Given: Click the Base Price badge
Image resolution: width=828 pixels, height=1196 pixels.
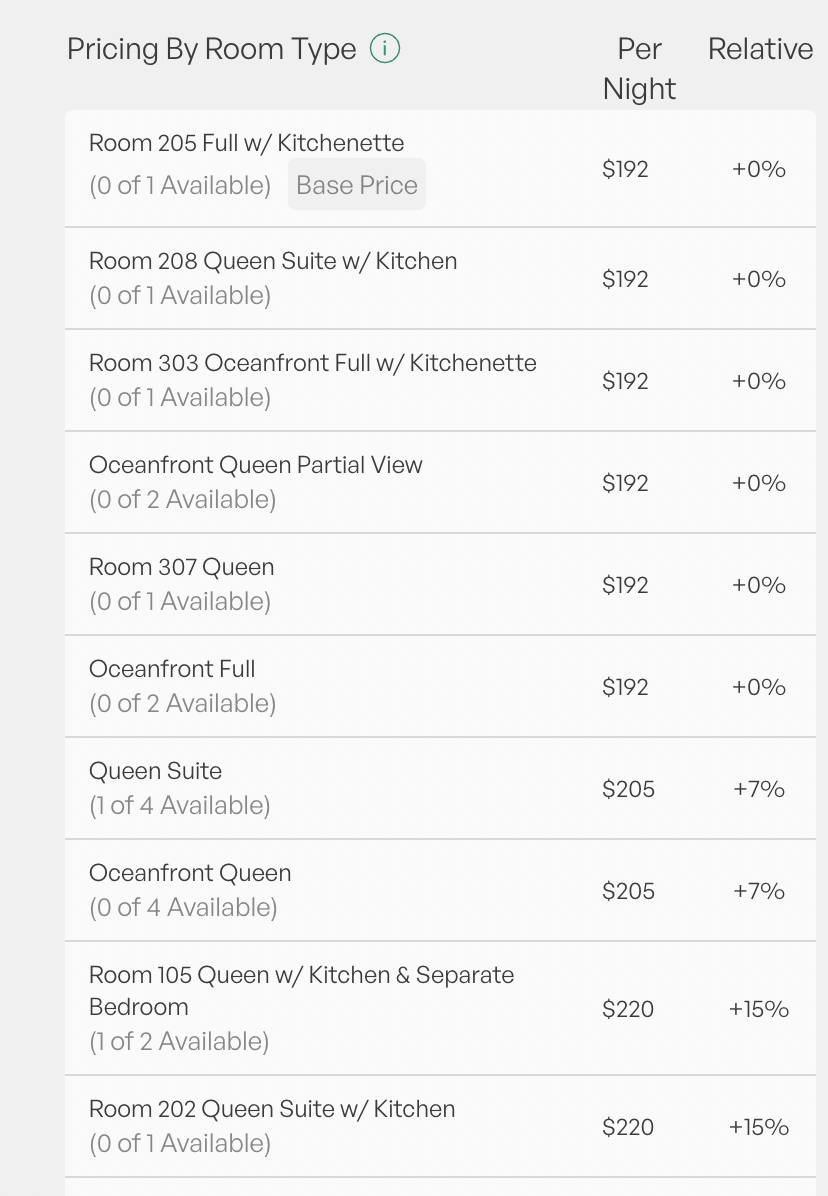Looking at the screenshot, I should click(x=357, y=185).
